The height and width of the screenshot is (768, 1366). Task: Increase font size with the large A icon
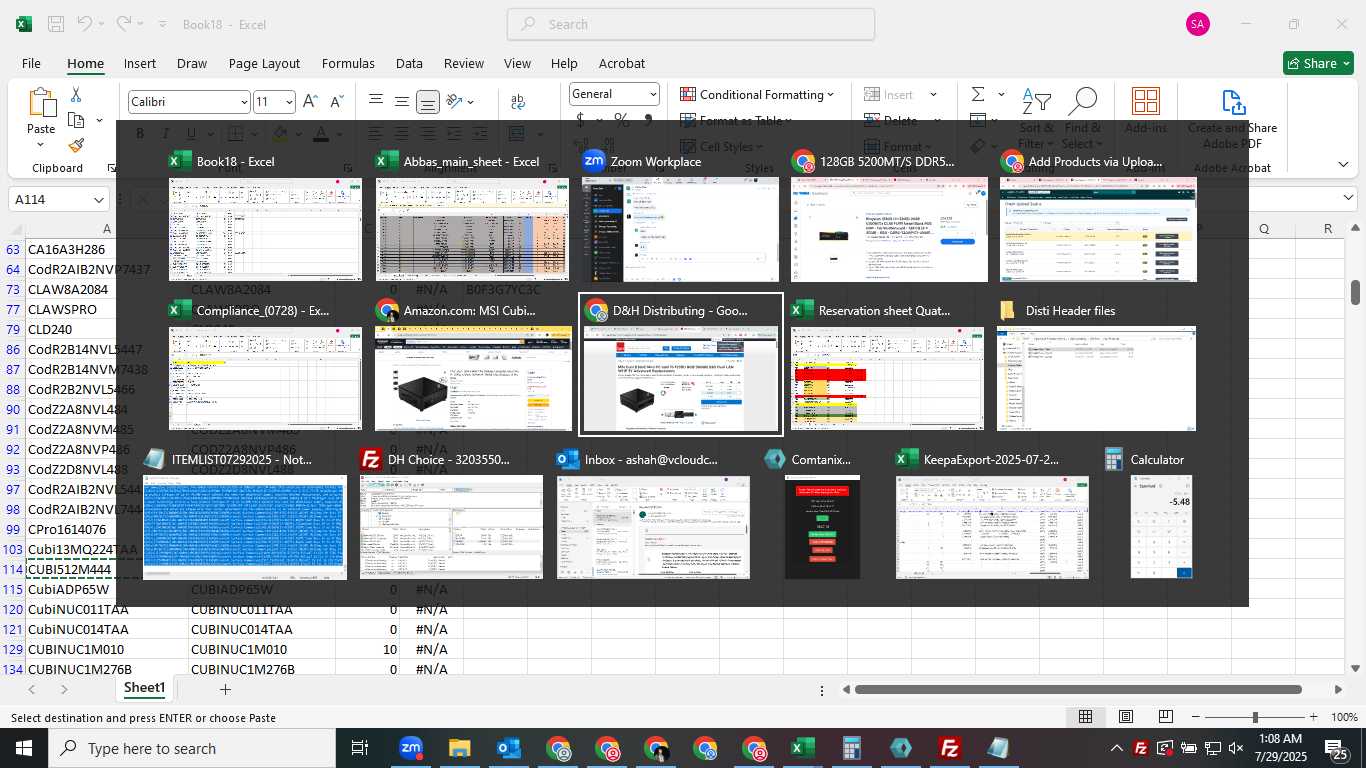pos(310,101)
